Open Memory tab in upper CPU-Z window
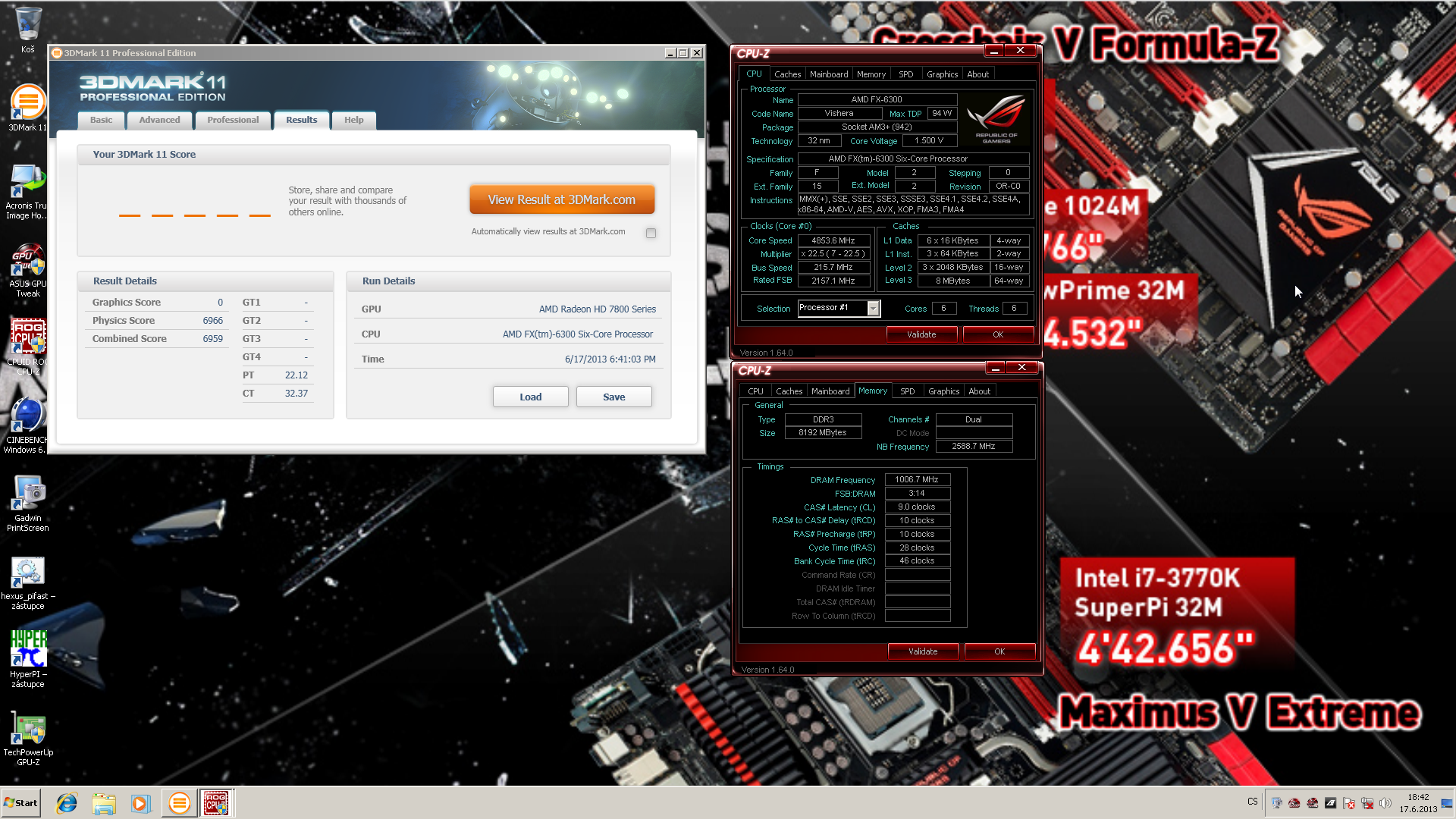The width and height of the screenshot is (1456, 819). pyautogui.click(x=871, y=74)
